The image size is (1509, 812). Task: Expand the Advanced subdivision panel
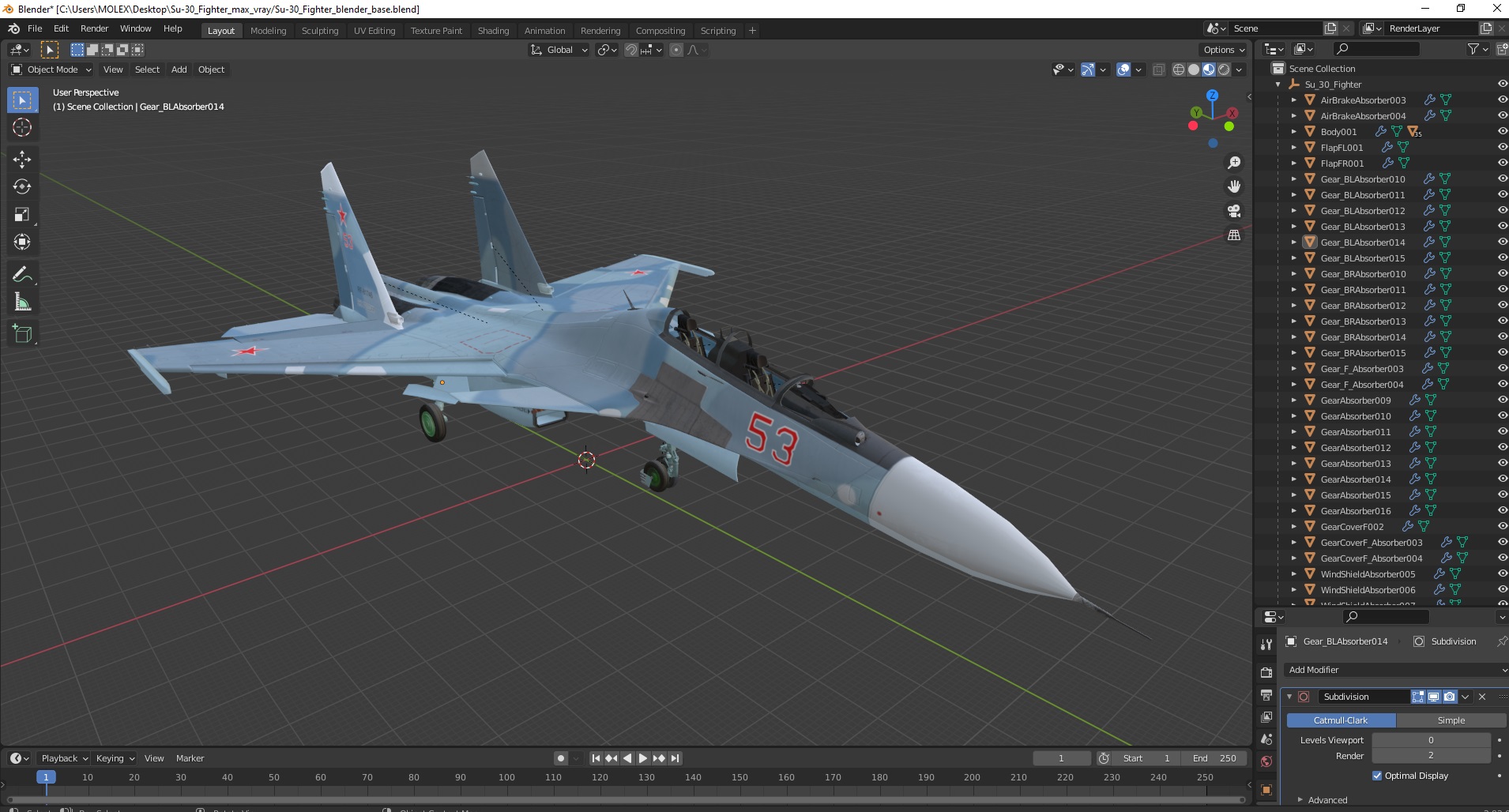[1327, 799]
